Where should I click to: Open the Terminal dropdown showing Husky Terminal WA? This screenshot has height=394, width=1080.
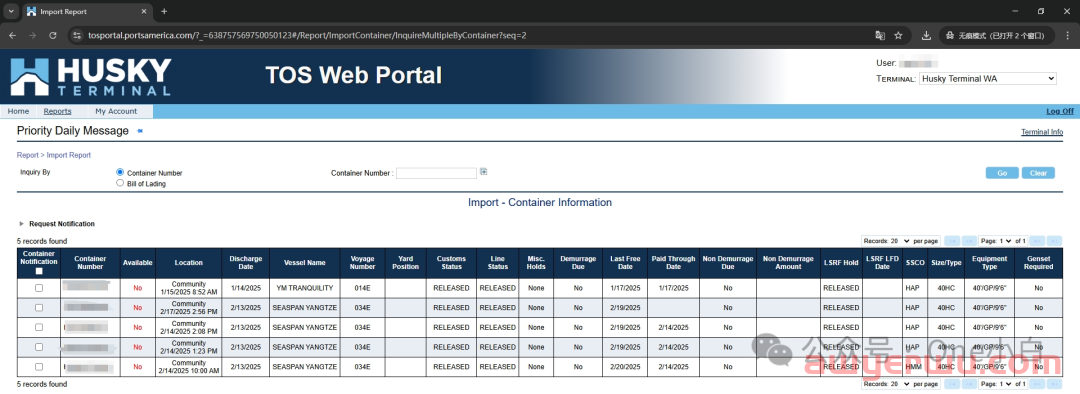[x=988, y=79]
